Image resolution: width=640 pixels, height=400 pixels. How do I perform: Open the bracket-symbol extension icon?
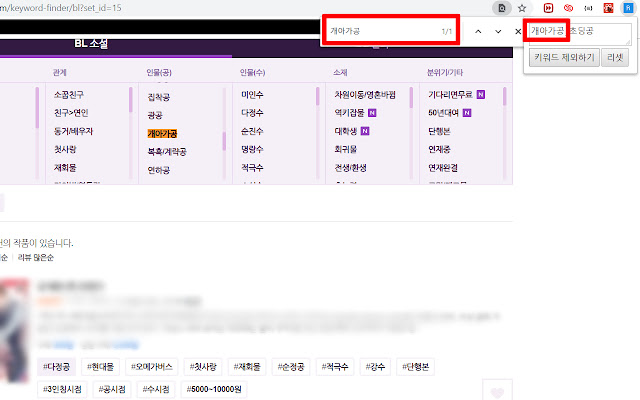coord(588,8)
